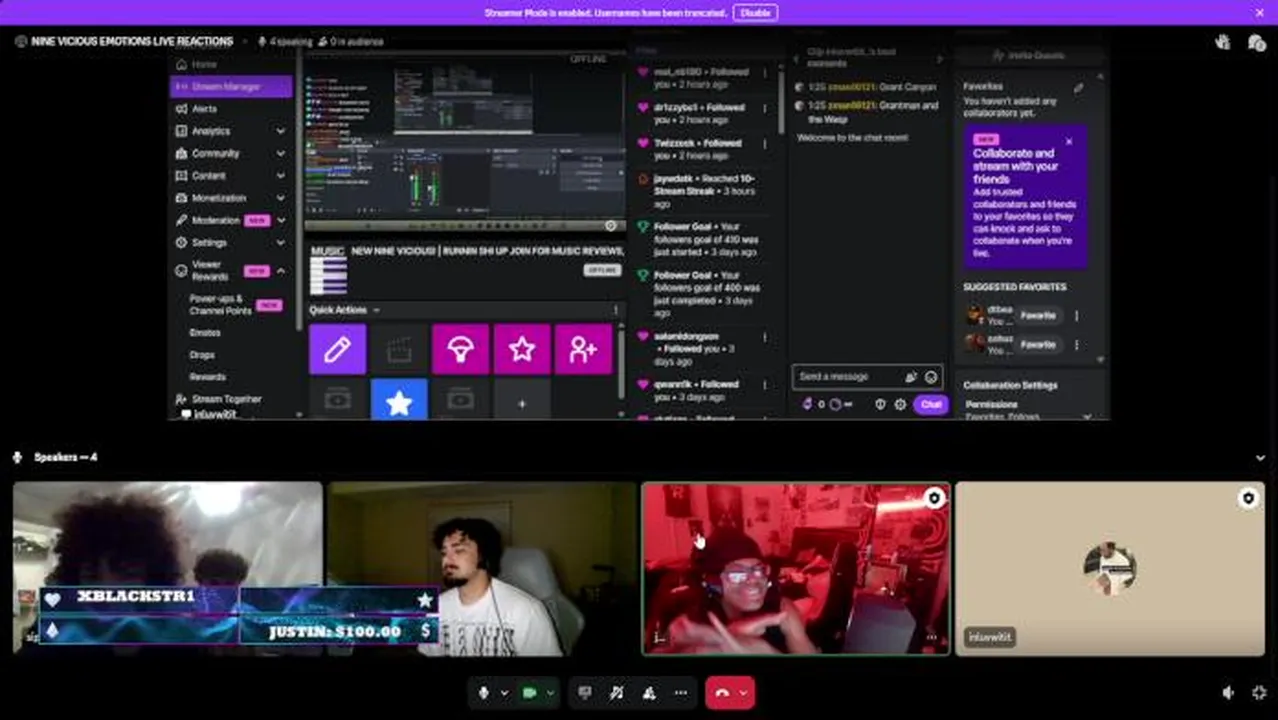Click the crossed-out noise suppression icon
Viewport: 1278px width, 720px height.
[617, 693]
